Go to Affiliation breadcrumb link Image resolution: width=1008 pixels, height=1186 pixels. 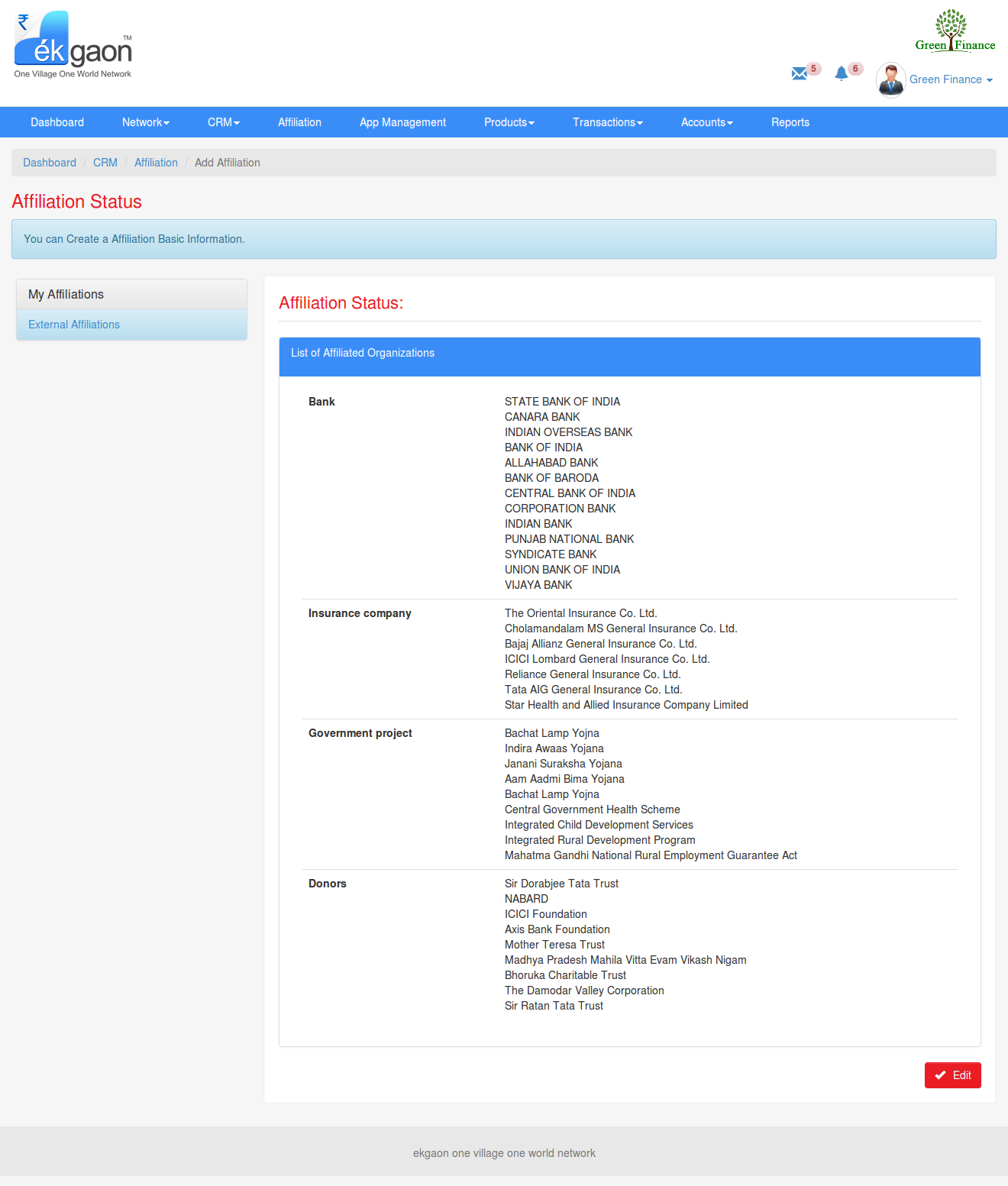[x=156, y=163]
